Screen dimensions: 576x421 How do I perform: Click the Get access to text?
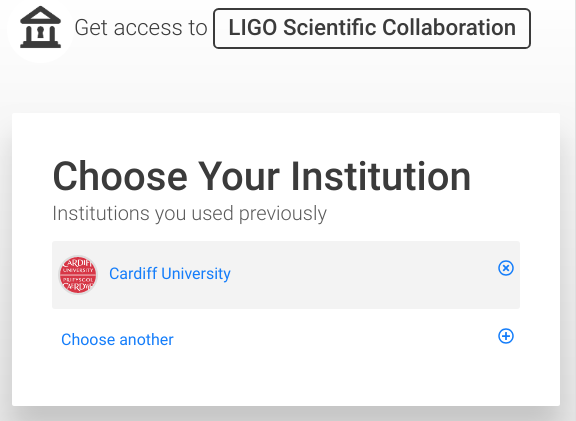[141, 28]
